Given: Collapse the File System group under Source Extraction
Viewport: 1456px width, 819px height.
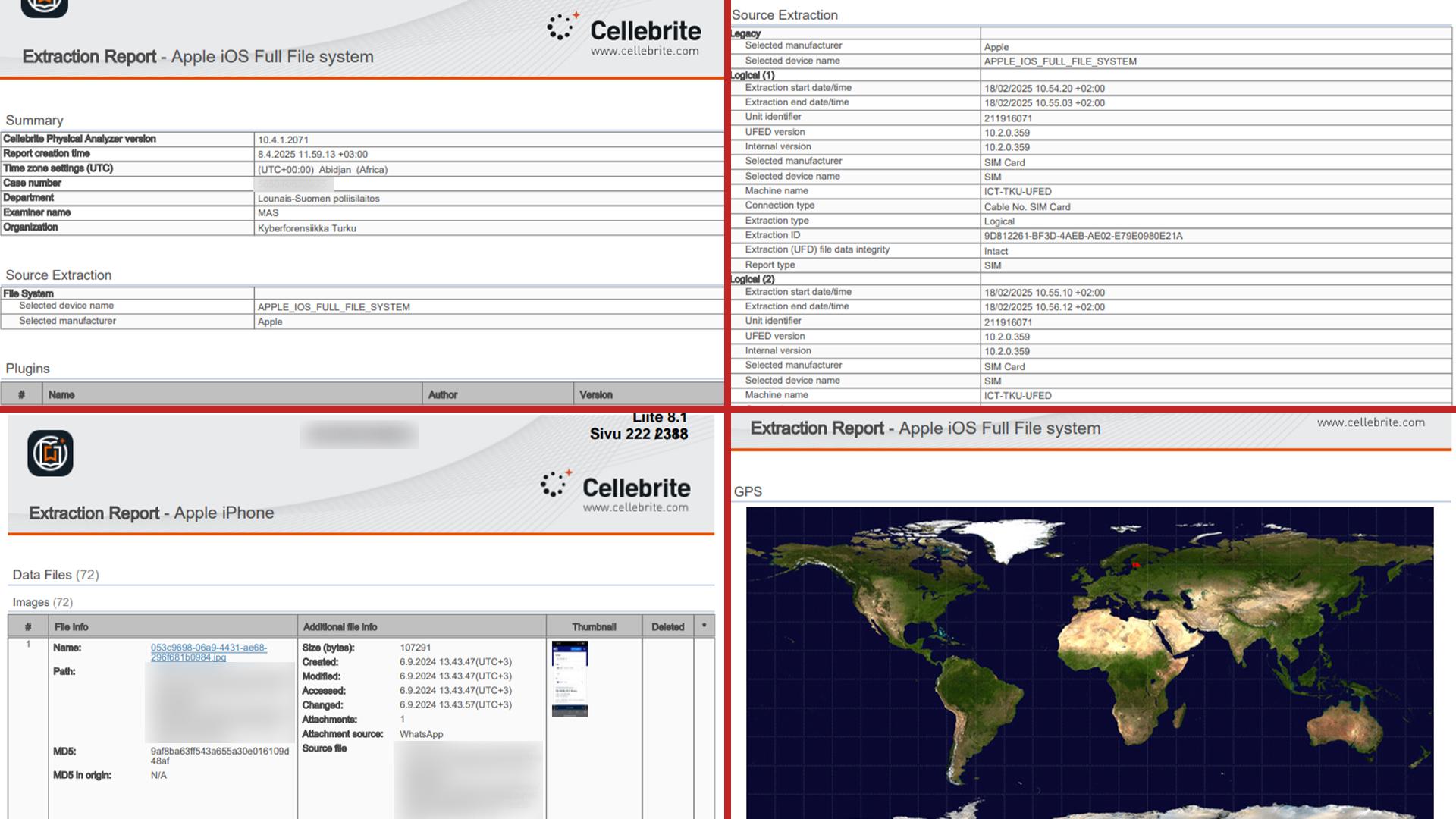Looking at the screenshot, I should (28, 293).
